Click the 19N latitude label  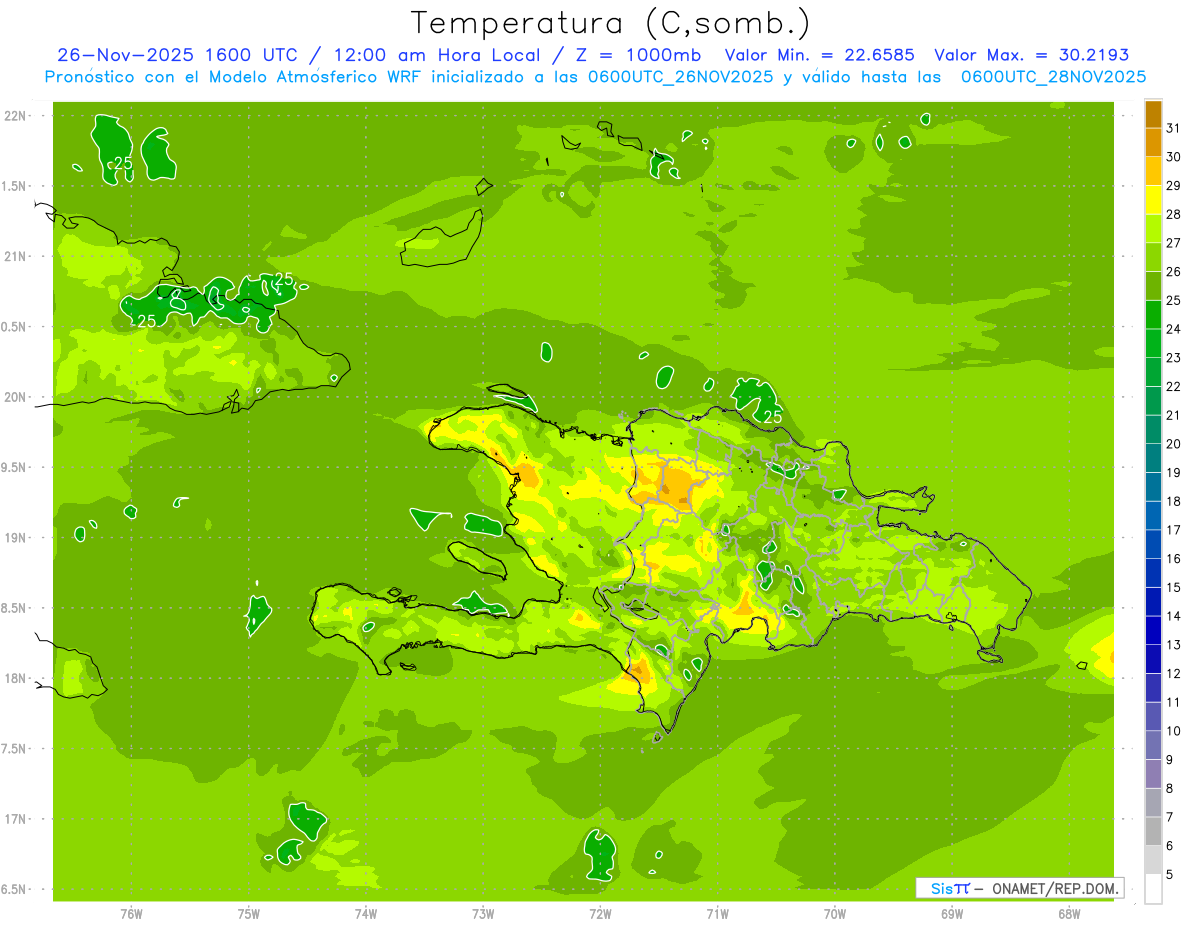(15, 538)
